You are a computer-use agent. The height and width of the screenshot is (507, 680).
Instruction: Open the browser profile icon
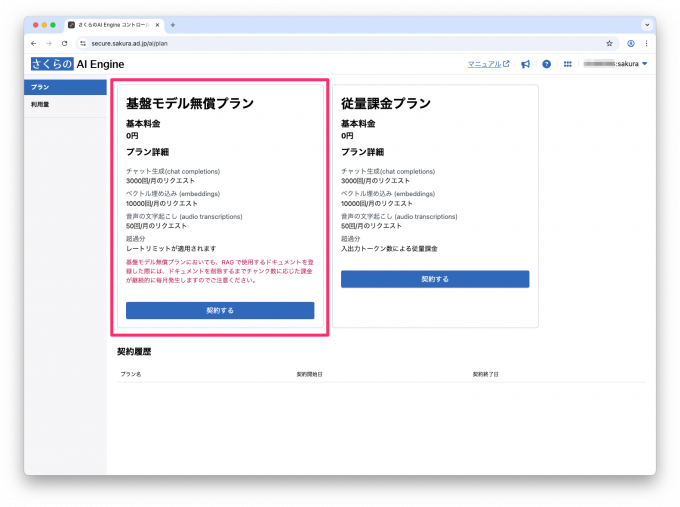[631, 43]
